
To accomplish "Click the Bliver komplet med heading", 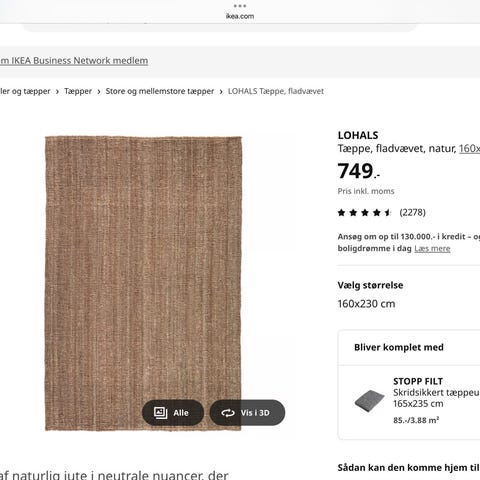I will [x=399, y=347].
